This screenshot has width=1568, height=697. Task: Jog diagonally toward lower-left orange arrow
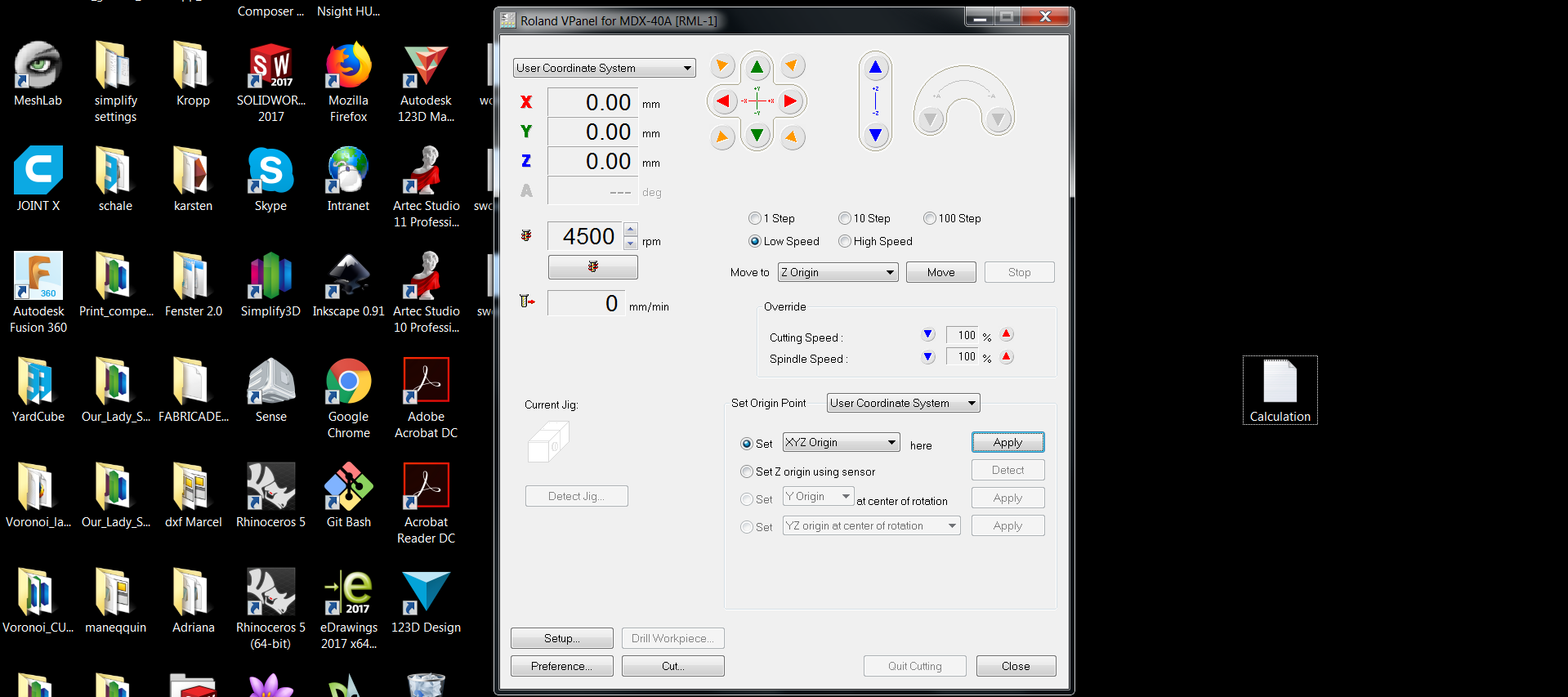(721, 136)
